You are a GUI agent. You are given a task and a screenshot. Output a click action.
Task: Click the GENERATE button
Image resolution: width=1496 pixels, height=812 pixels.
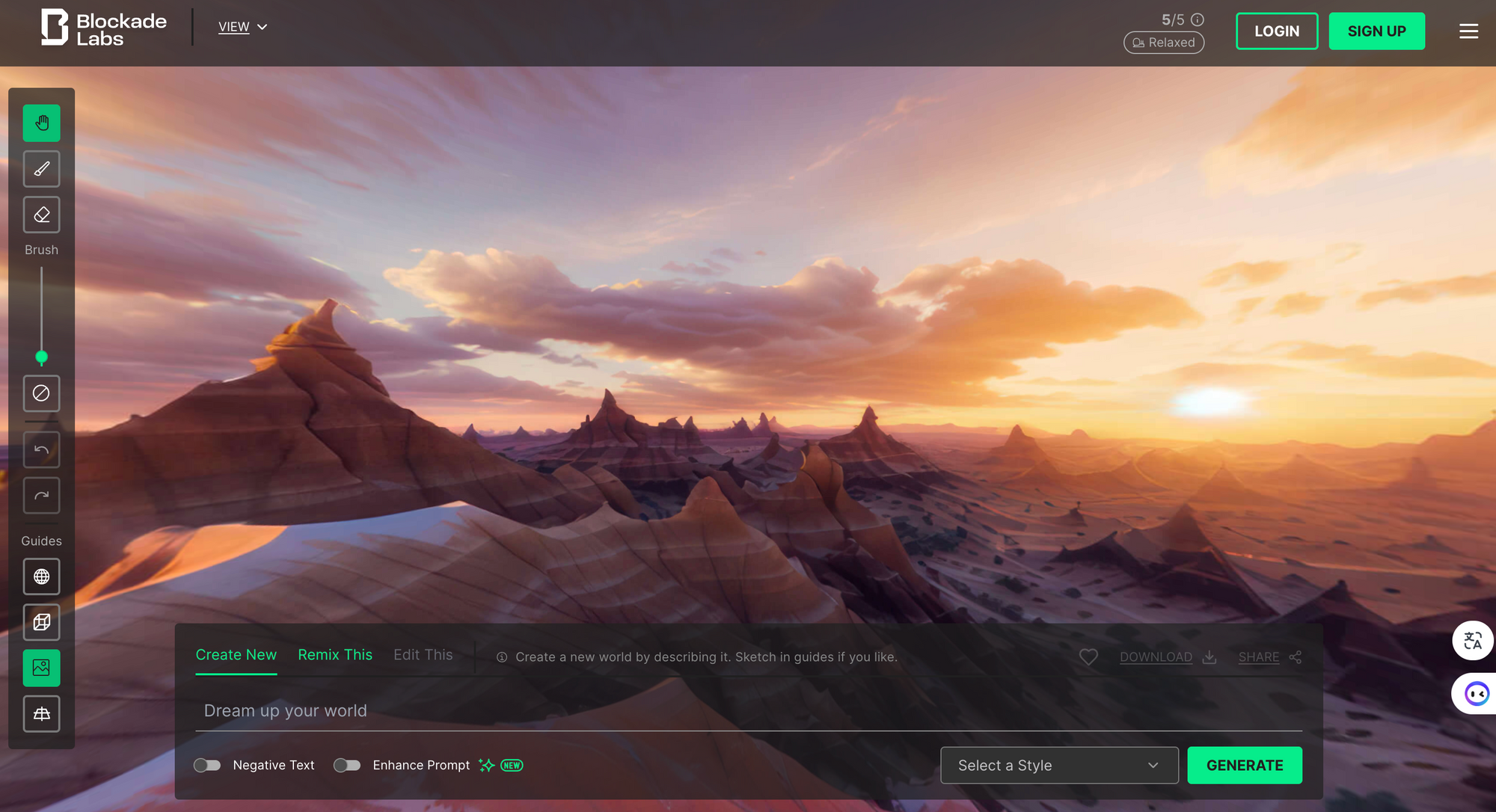point(1244,765)
